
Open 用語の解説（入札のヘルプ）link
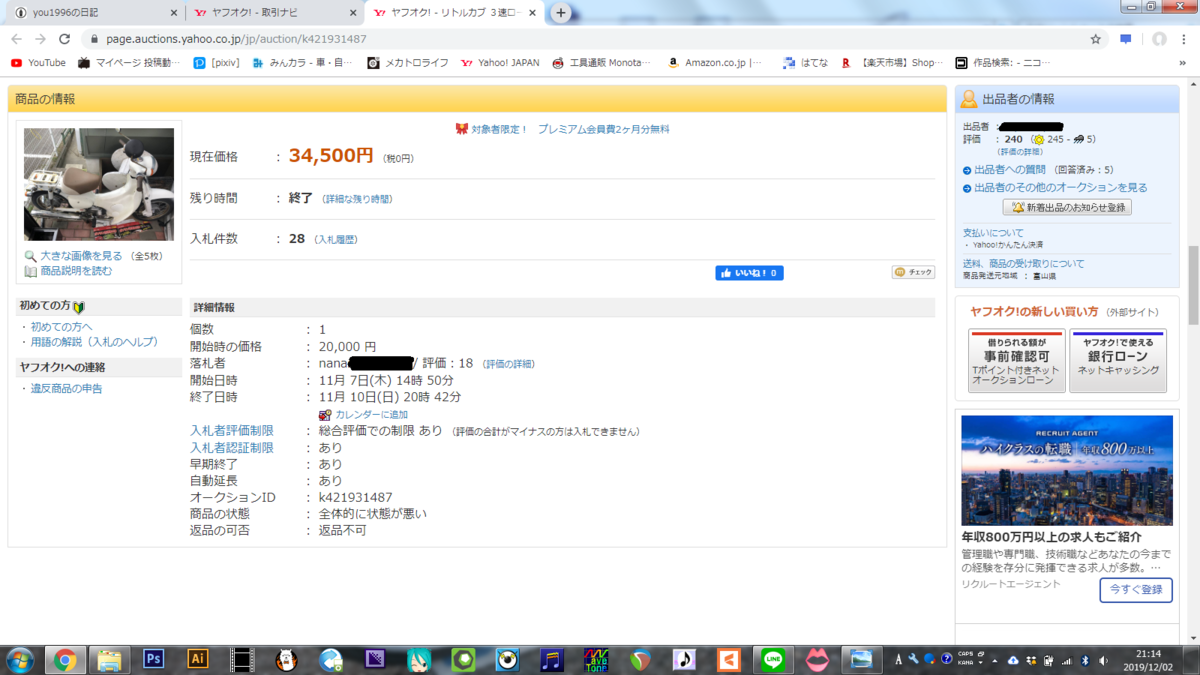94,342
